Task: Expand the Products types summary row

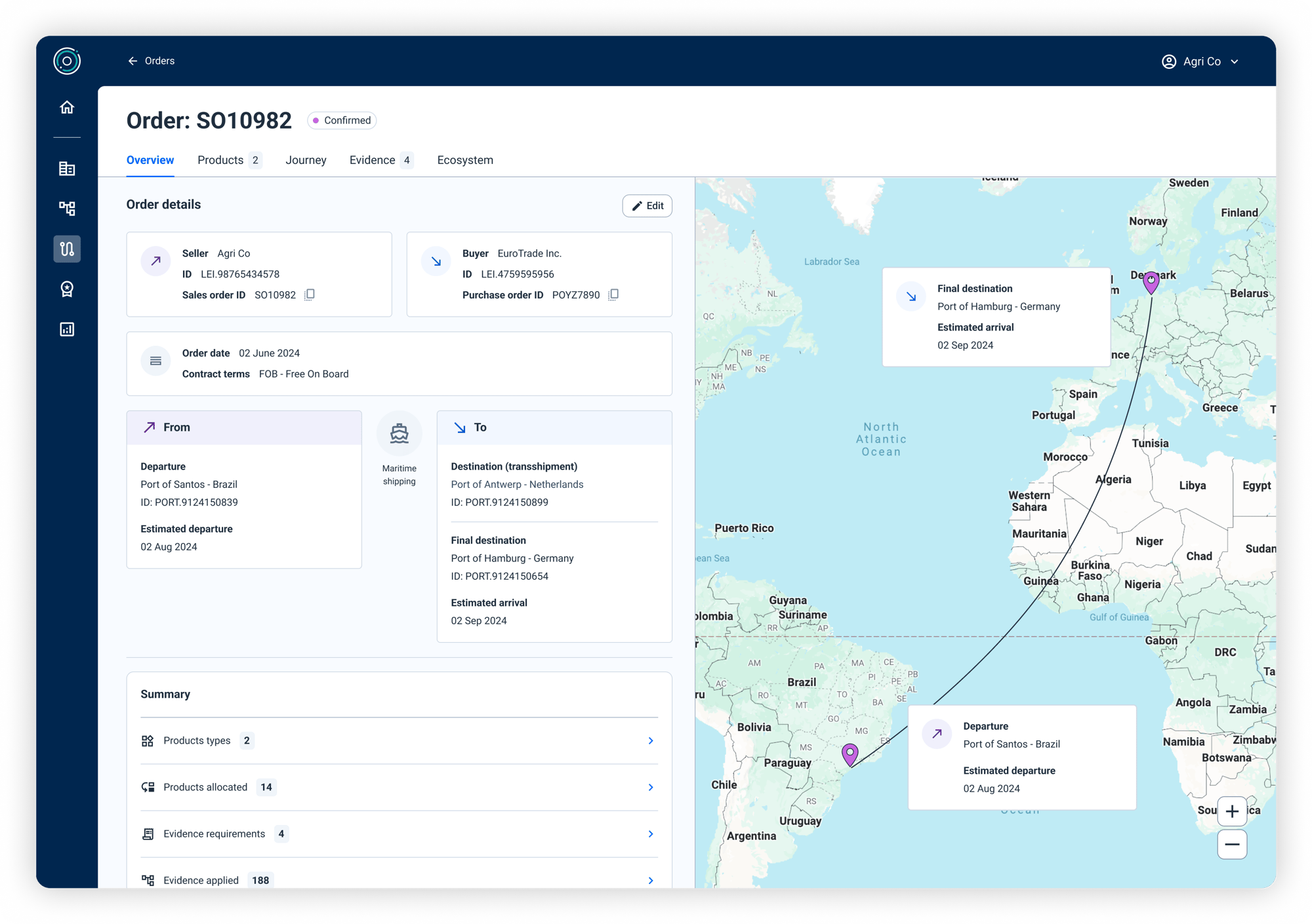Action: pos(399,741)
